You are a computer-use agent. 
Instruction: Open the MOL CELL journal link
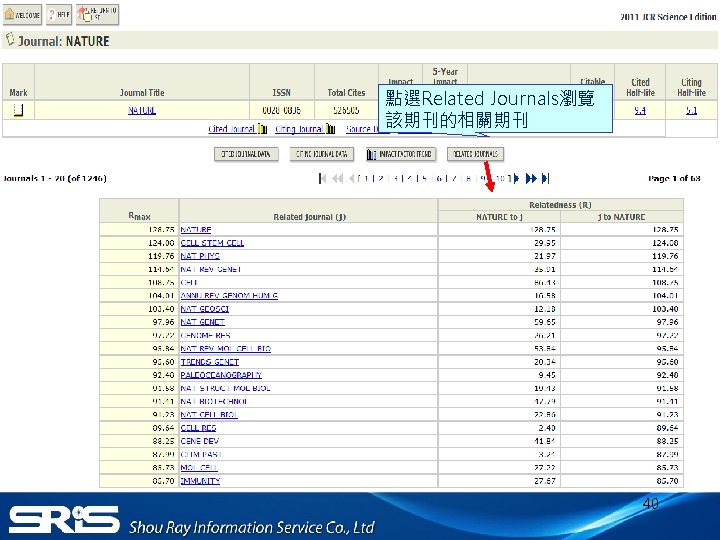199,468
